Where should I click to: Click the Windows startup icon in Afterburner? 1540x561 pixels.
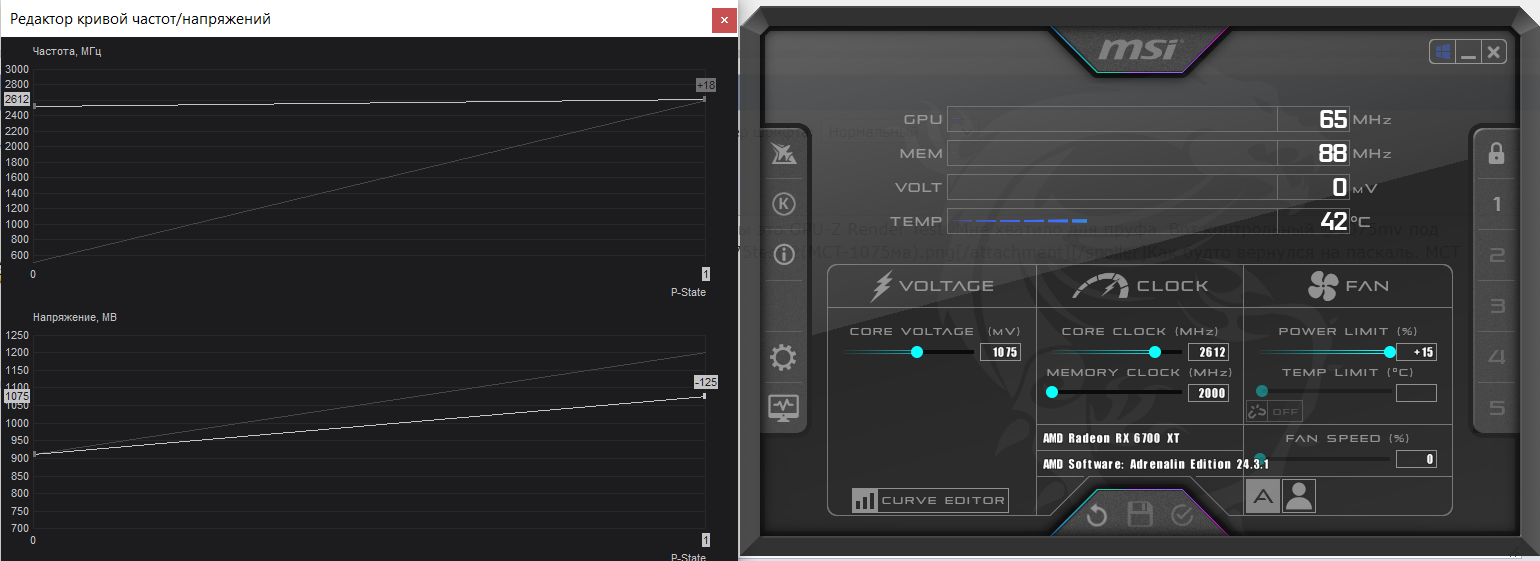click(1441, 52)
